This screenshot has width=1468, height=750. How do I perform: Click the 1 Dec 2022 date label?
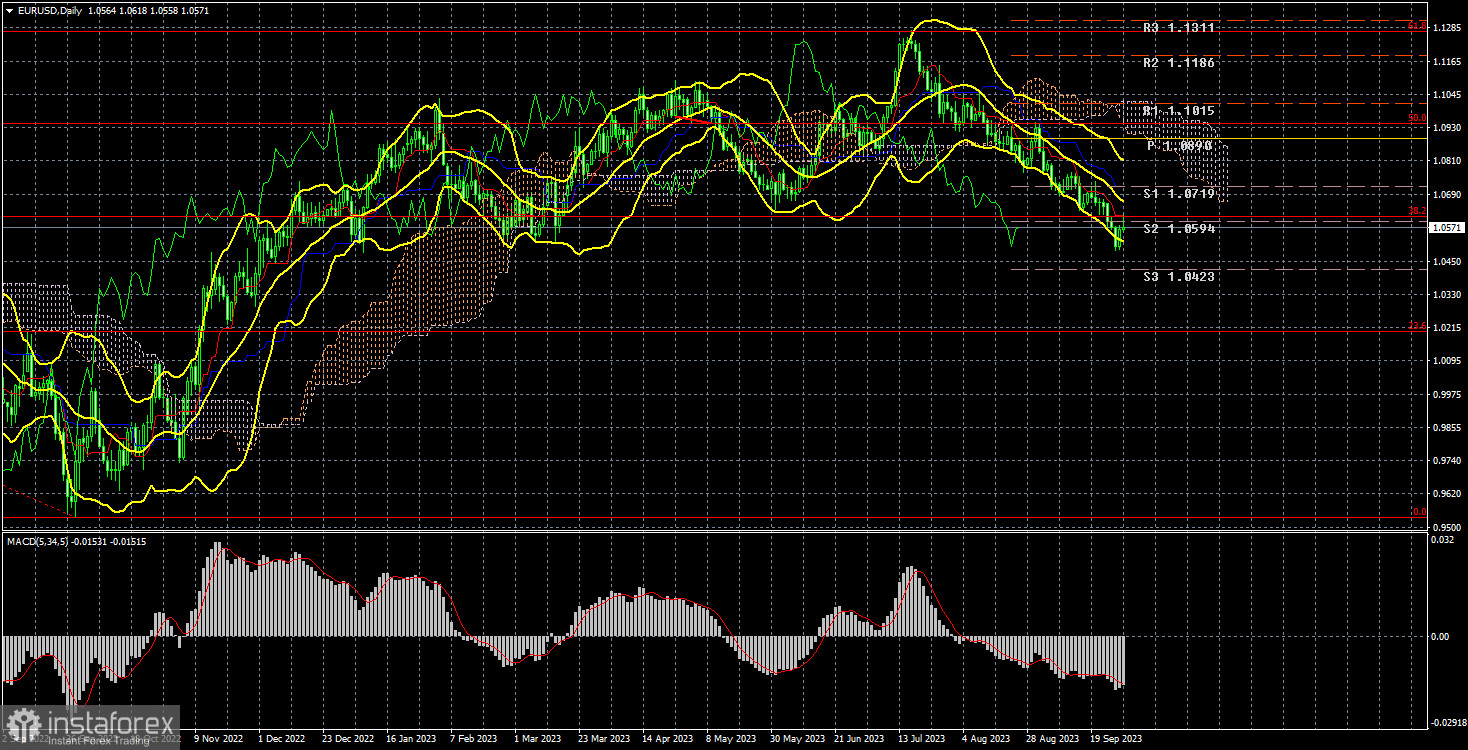pos(282,739)
